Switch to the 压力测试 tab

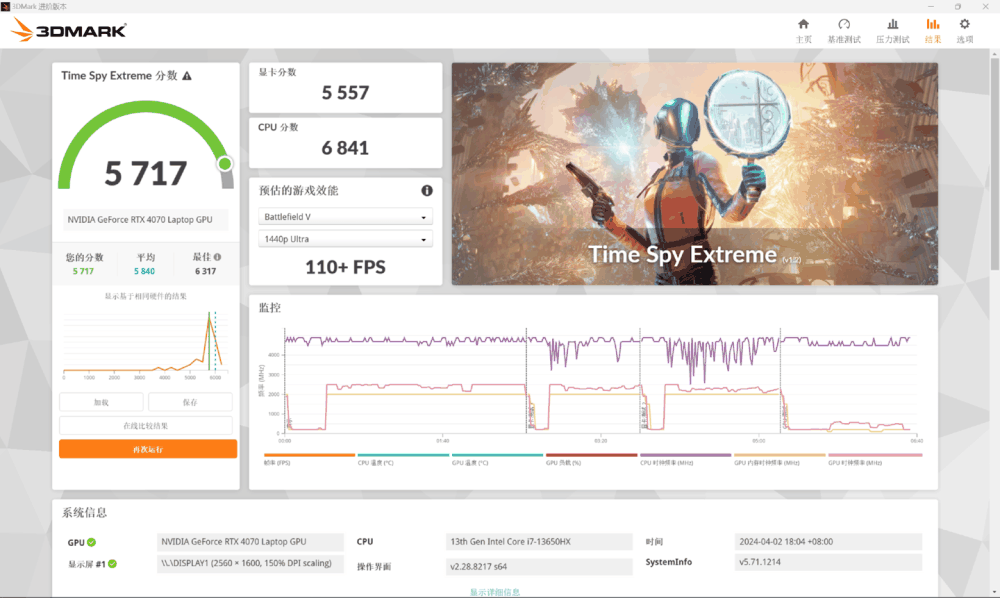[x=892, y=28]
